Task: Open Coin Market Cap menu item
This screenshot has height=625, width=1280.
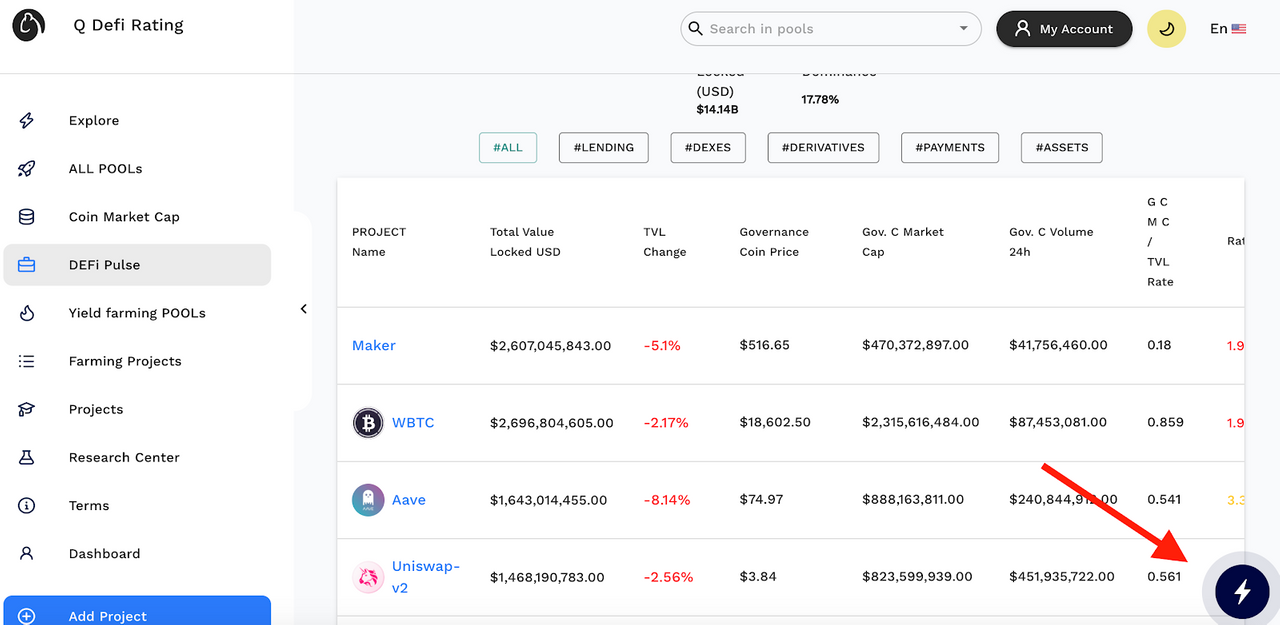Action: (x=137, y=217)
